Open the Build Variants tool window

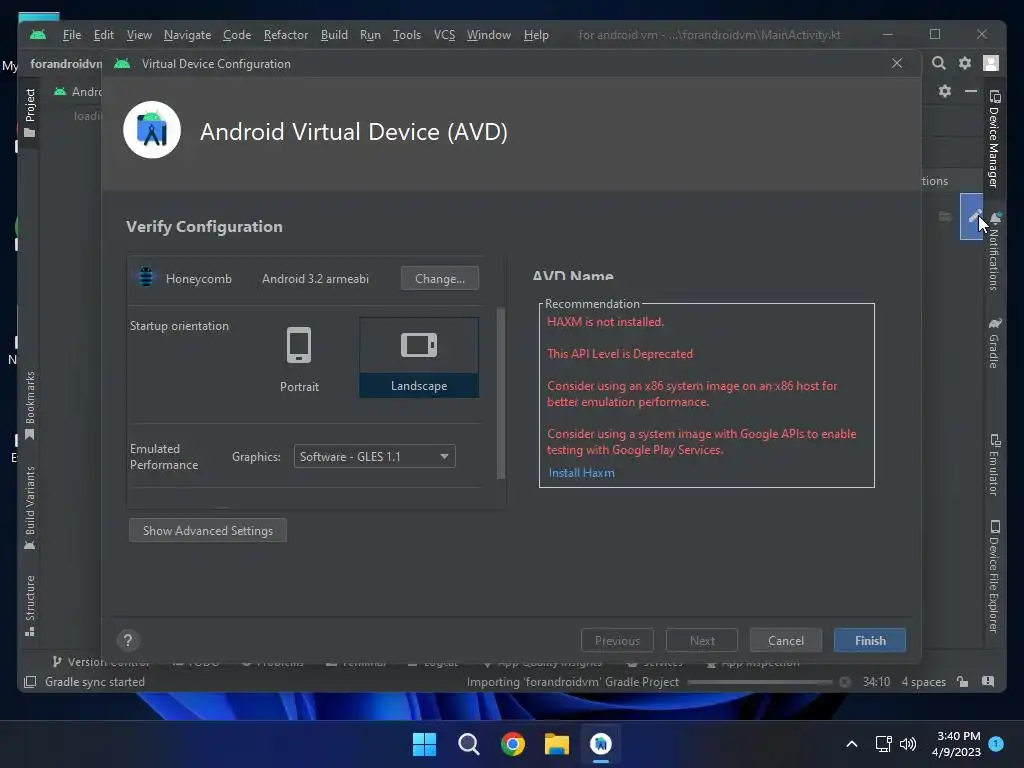(x=29, y=507)
